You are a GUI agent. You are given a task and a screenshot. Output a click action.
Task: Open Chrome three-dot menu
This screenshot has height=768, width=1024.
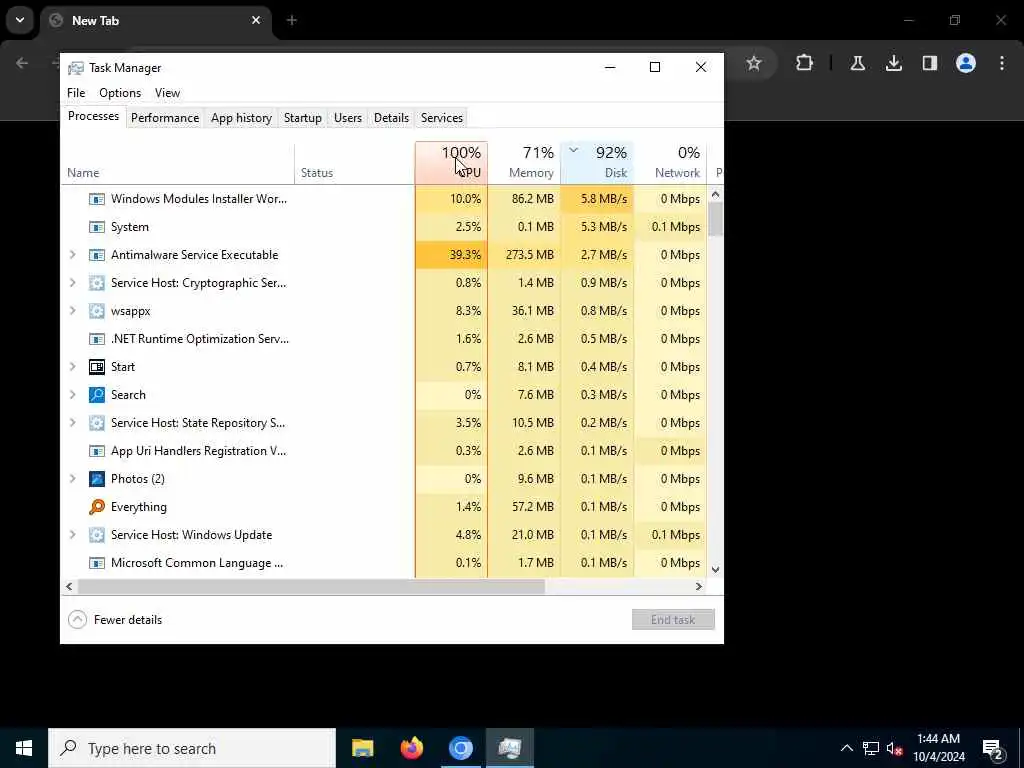[1002, 63]
